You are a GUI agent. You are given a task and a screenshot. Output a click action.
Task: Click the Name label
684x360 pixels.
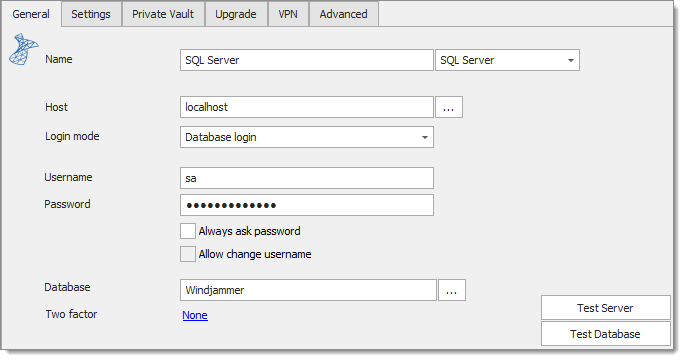59,59
